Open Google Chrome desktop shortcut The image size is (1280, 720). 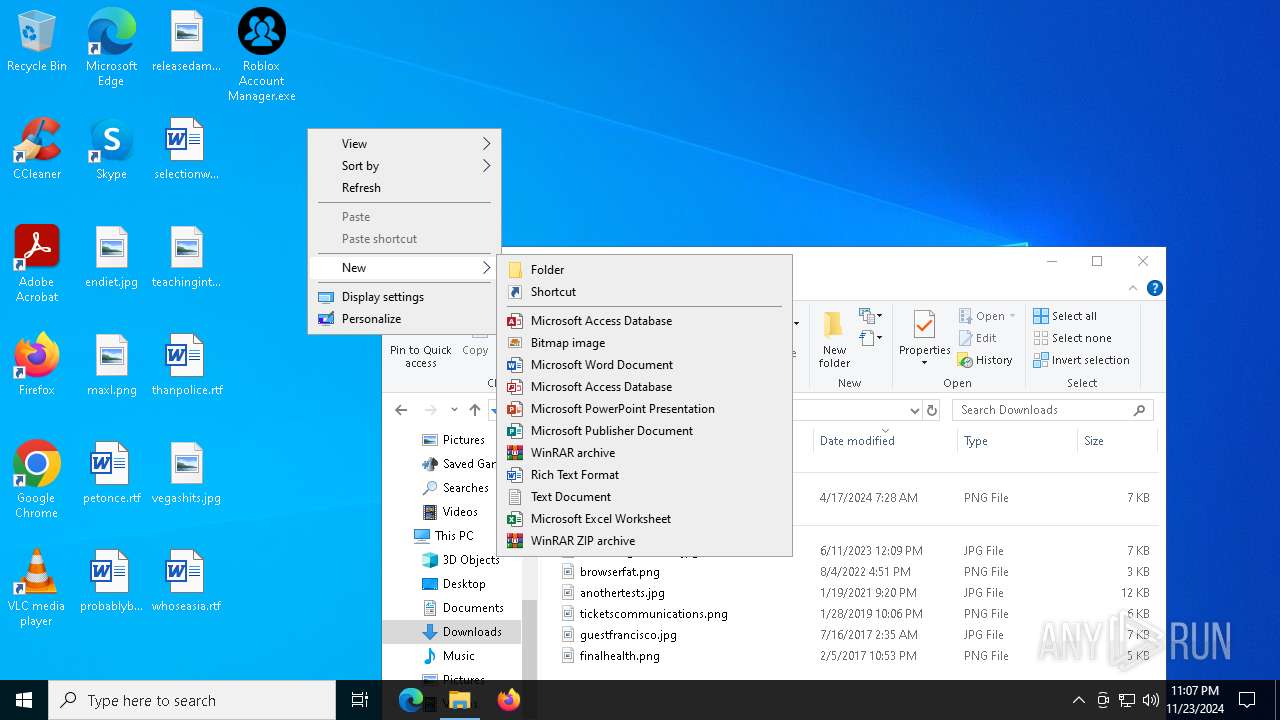[37, 480]
